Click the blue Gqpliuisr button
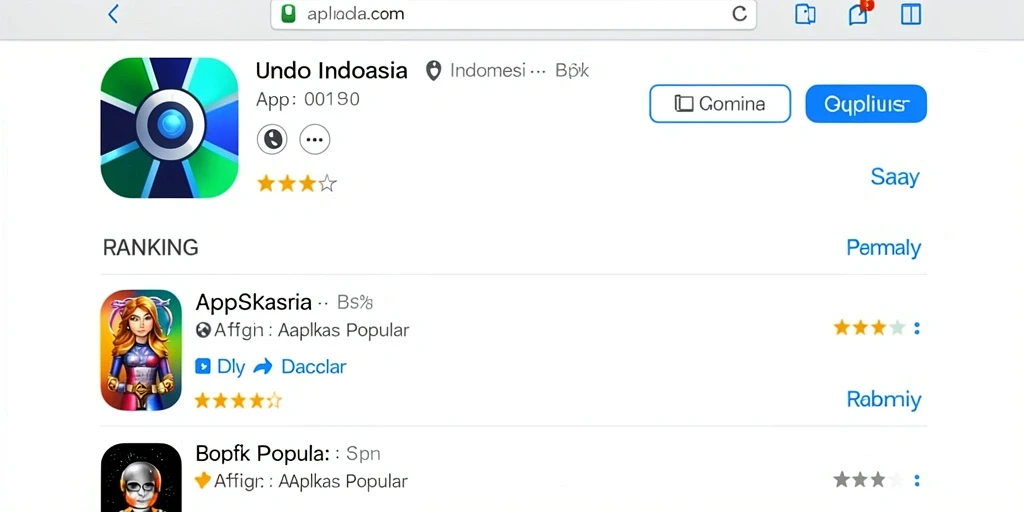 tap(866, 103)
